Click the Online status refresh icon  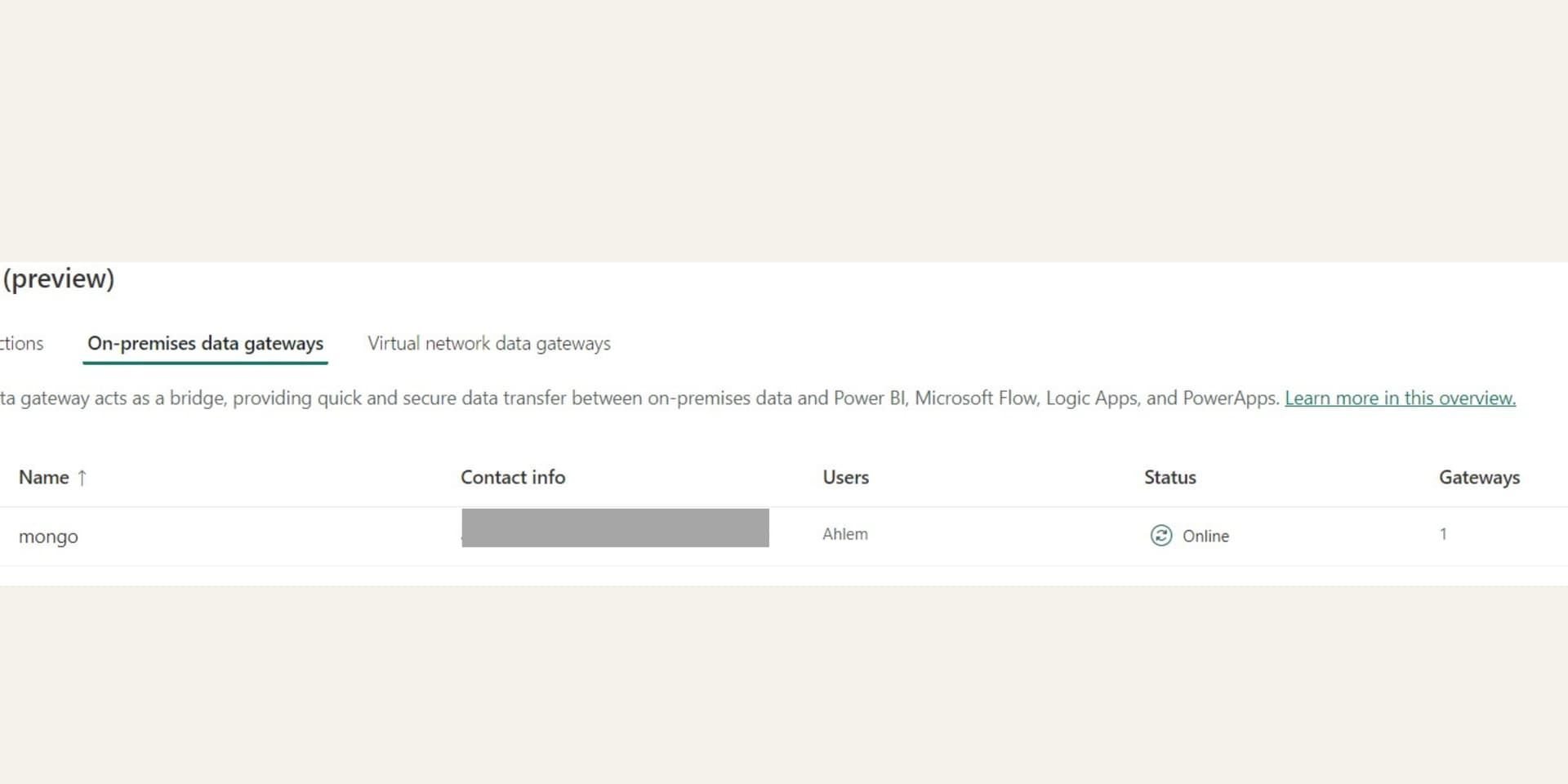1160,535
